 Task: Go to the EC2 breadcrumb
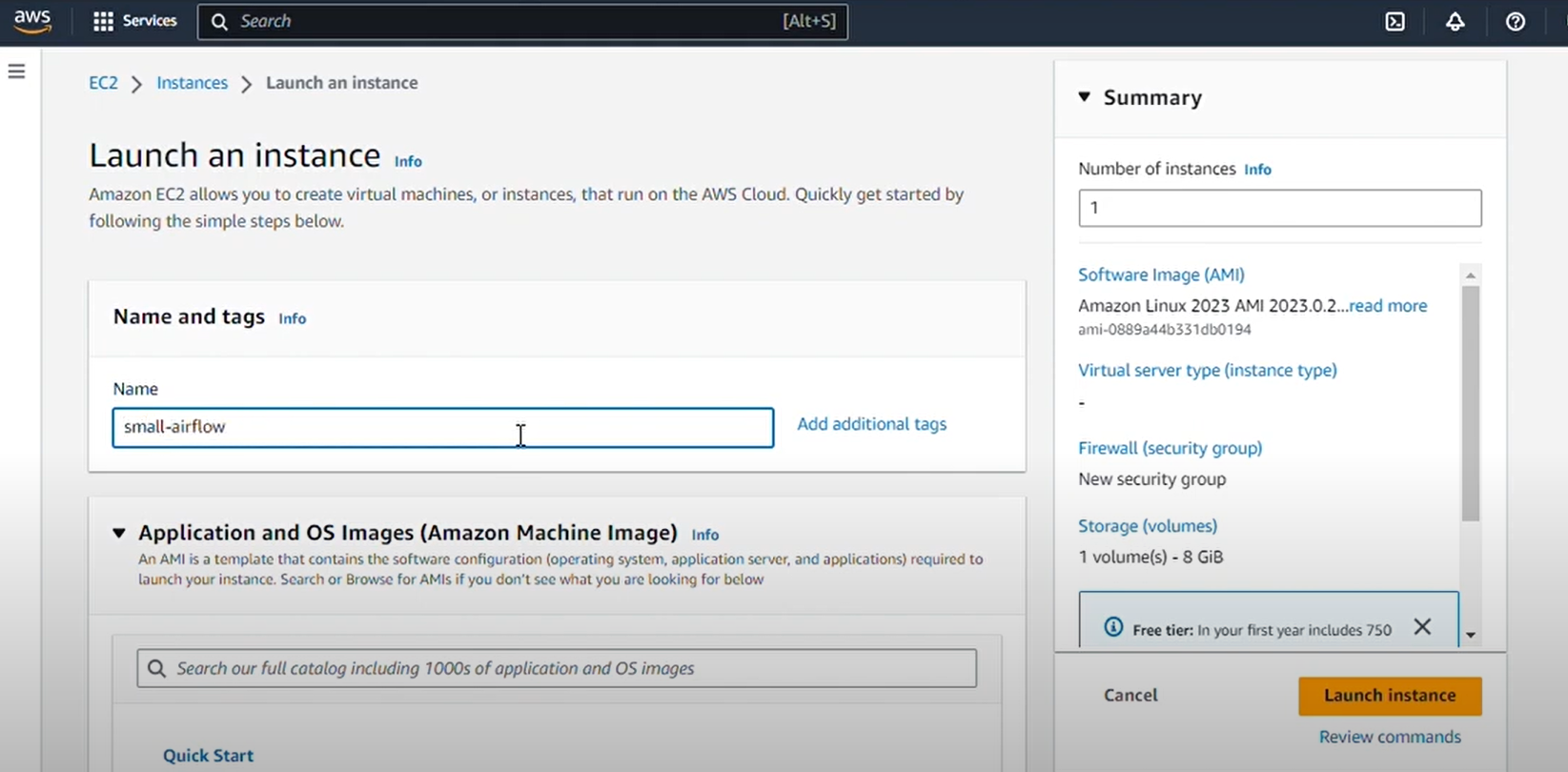tap(103, 83)
